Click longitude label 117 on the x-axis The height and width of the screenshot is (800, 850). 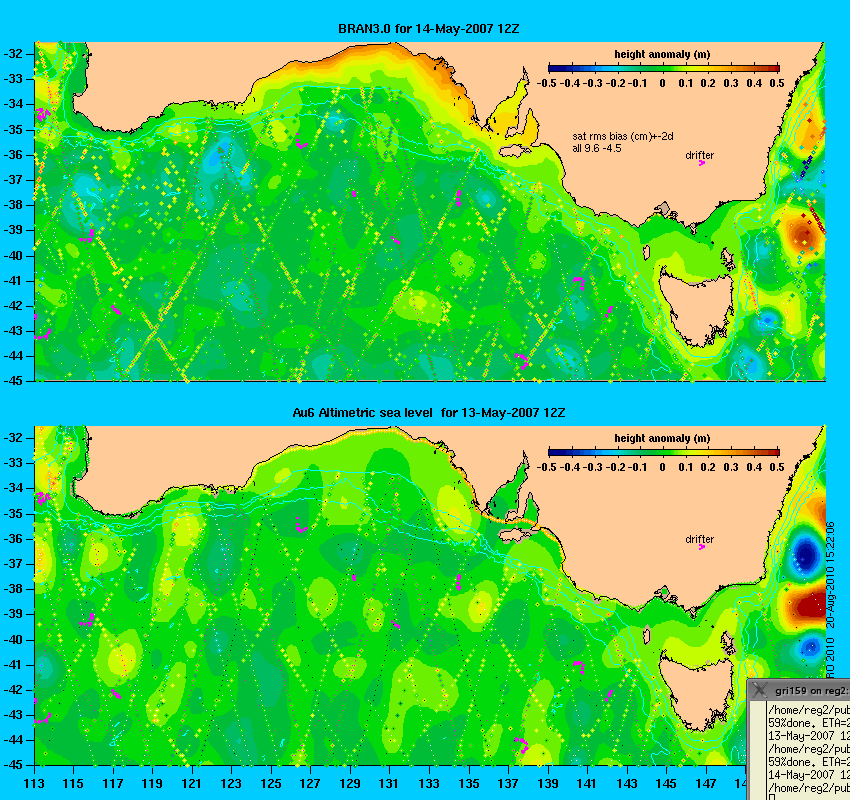[x=113, y=784]
